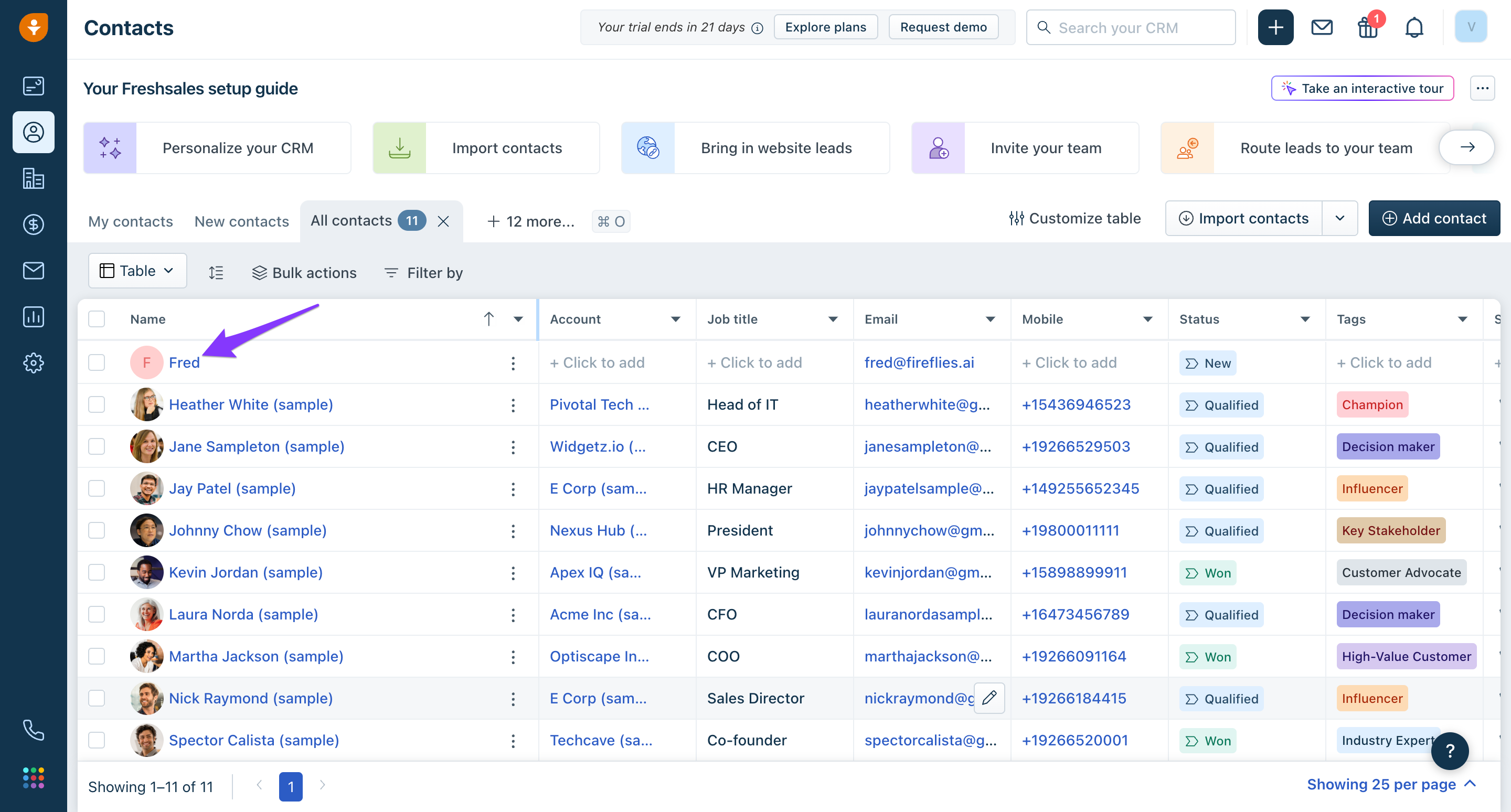This screenshot has height=812, width=1511.
Task: Click Explore plans button
Action: tap(825, 27)
